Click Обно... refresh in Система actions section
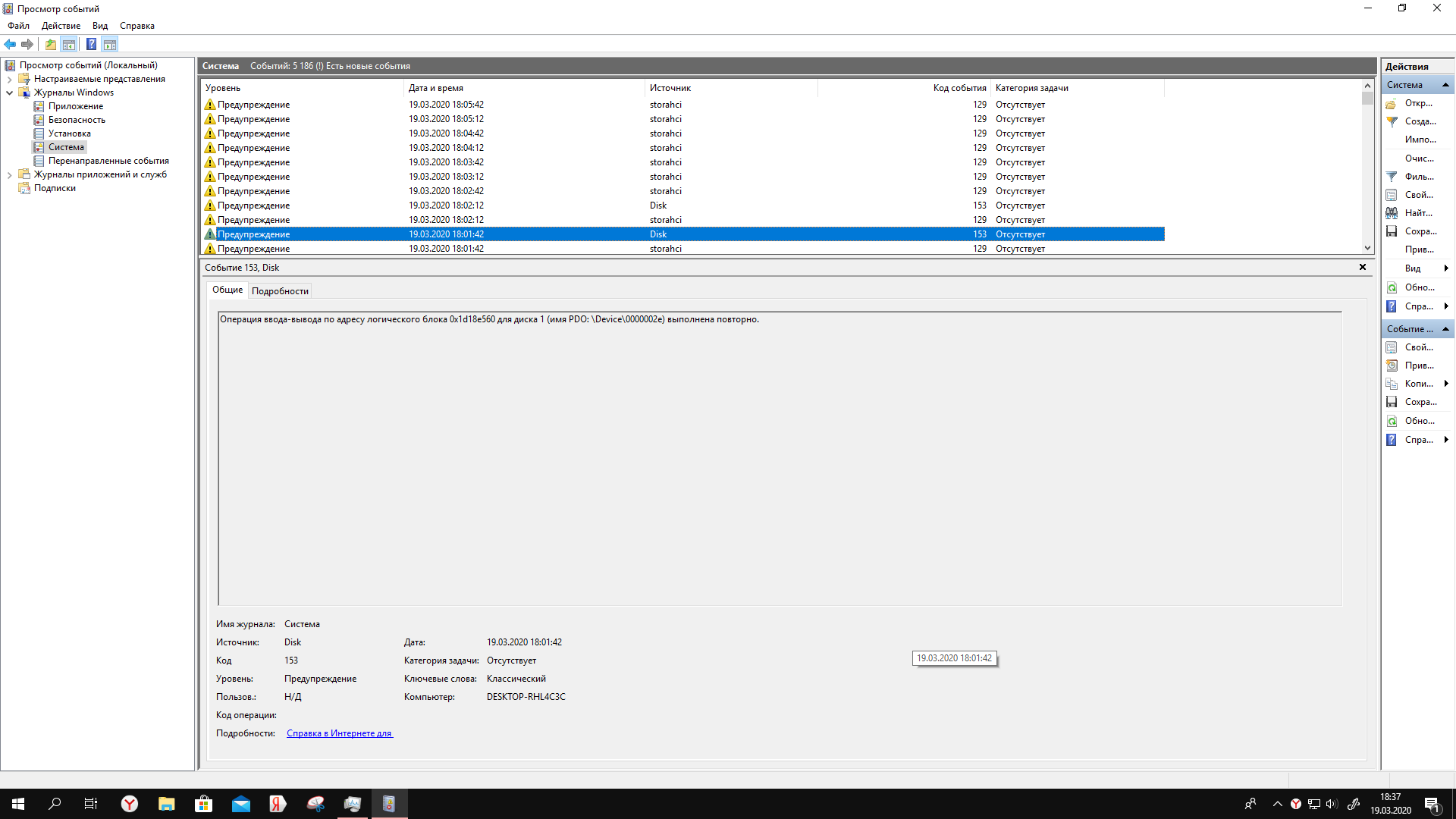This screenshot has width=1456, height=819. (x=1418, y=287)
